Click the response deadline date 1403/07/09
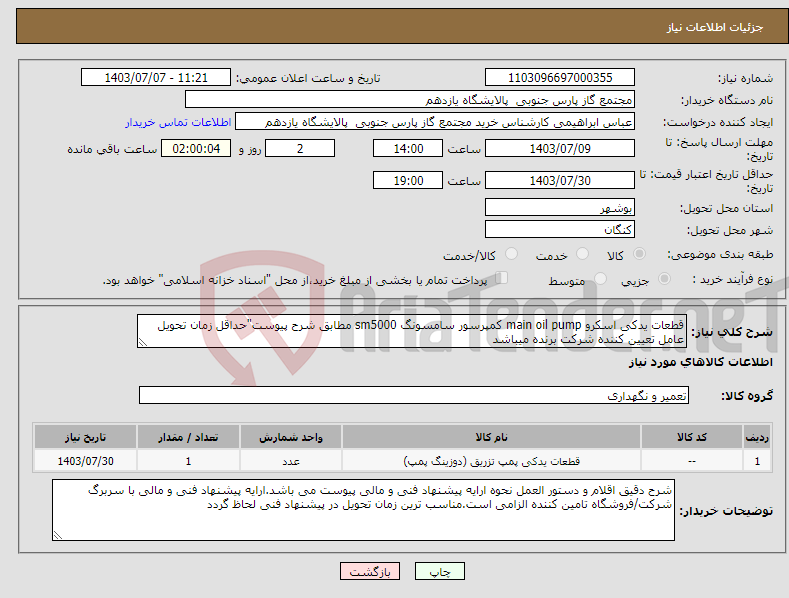789x598 pixels. point(560,148)
